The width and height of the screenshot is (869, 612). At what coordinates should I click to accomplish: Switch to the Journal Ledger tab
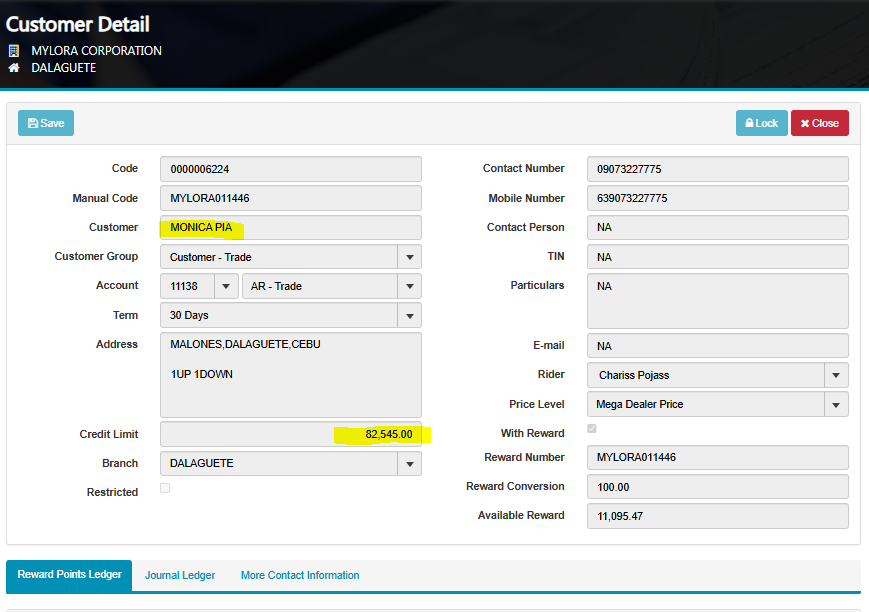click(x=180, y=575)
